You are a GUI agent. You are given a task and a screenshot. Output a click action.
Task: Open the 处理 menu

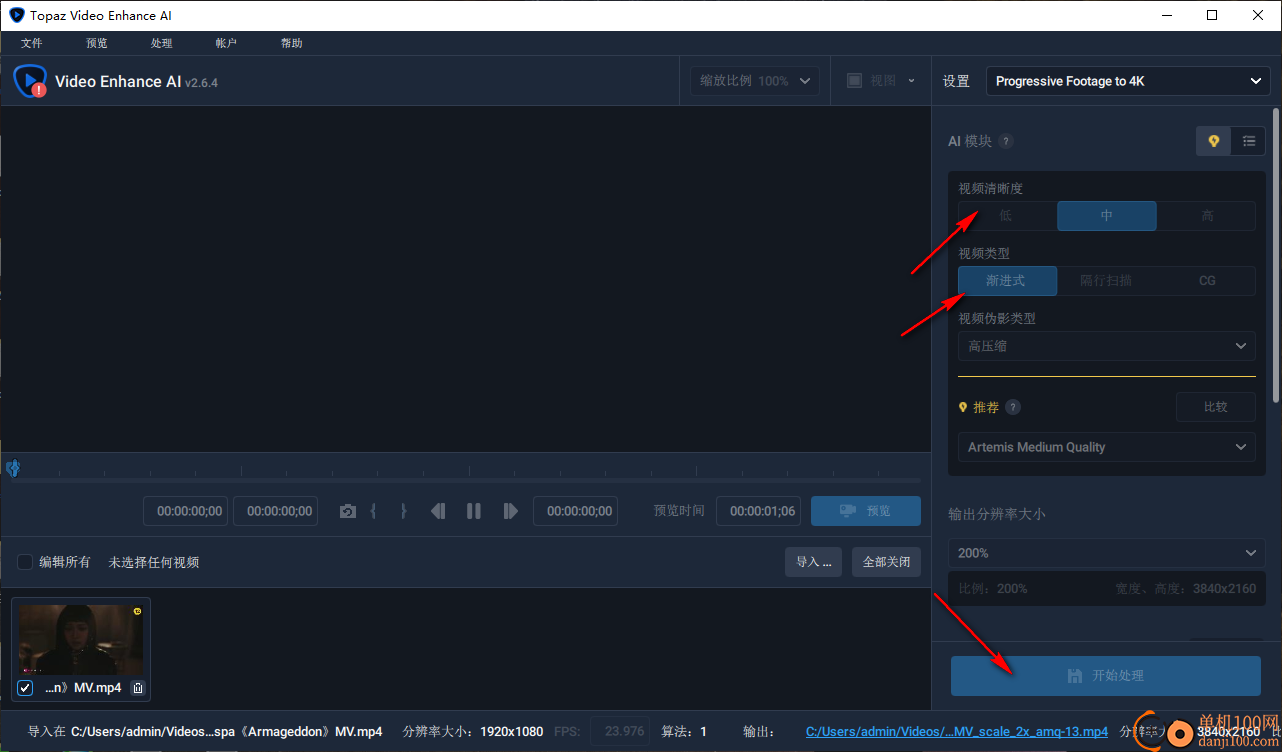[x=162, y=43]
